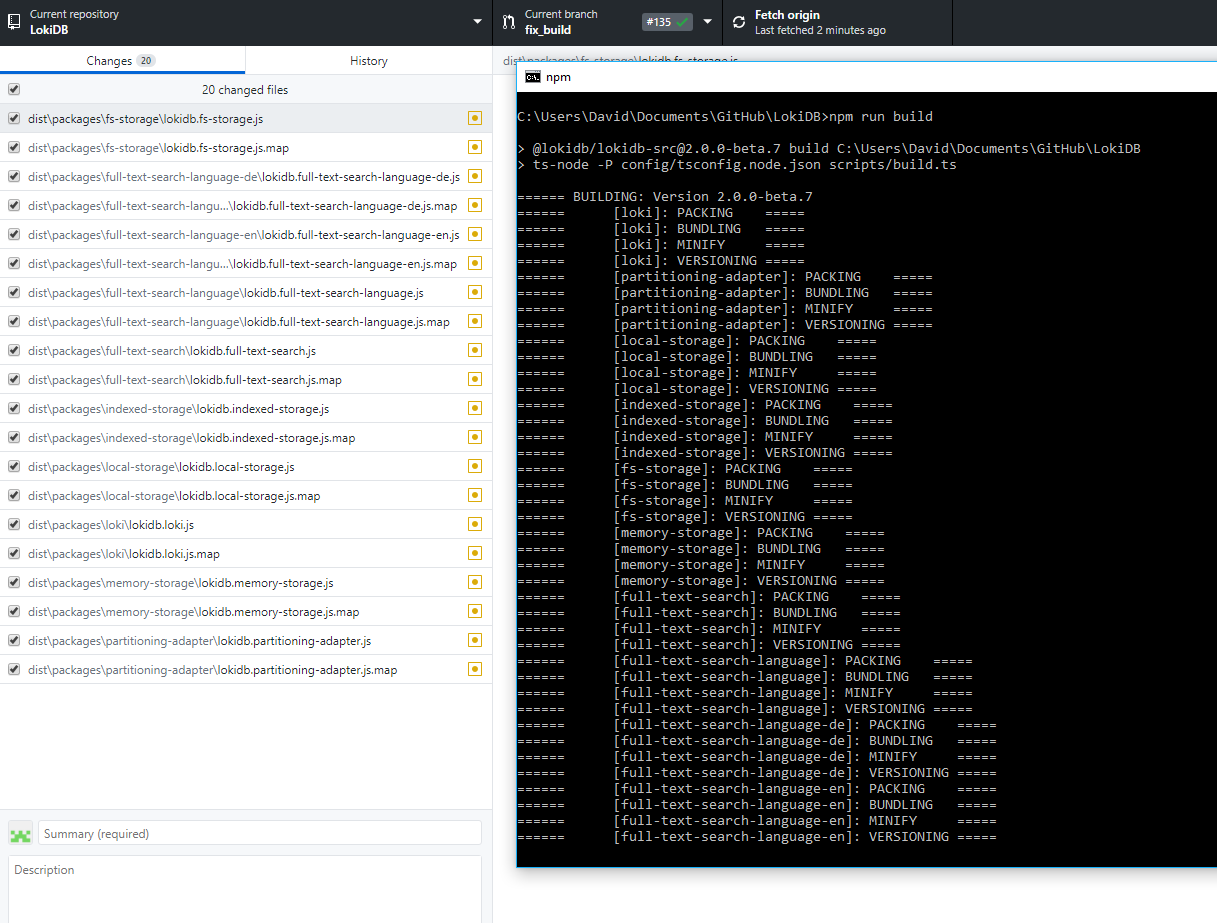The height and width of the screenshot is (923, 1217).
Task: Click the pull request #135 badge
Action: (668, 22)
